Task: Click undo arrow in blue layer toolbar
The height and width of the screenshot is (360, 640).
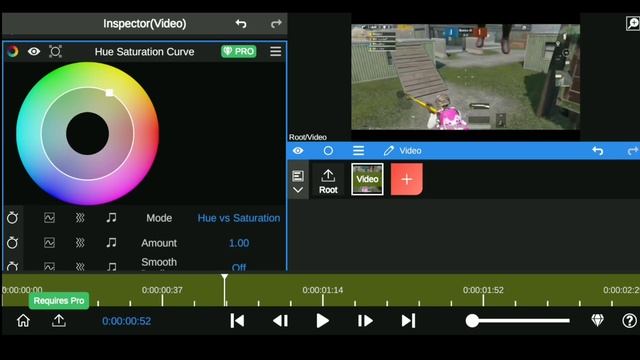Action: [598, 151]
